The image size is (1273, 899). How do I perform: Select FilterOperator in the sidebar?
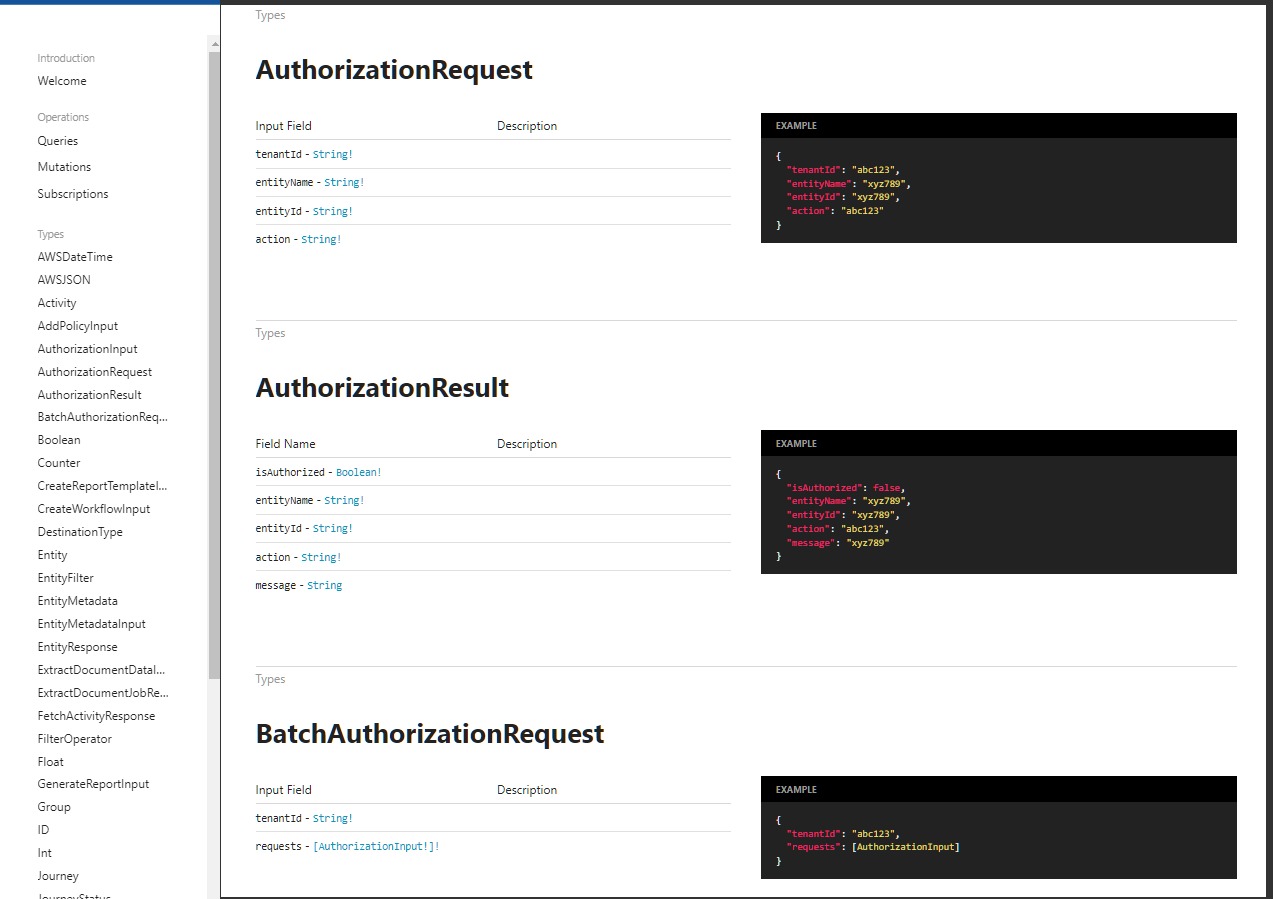click(74, 739)
